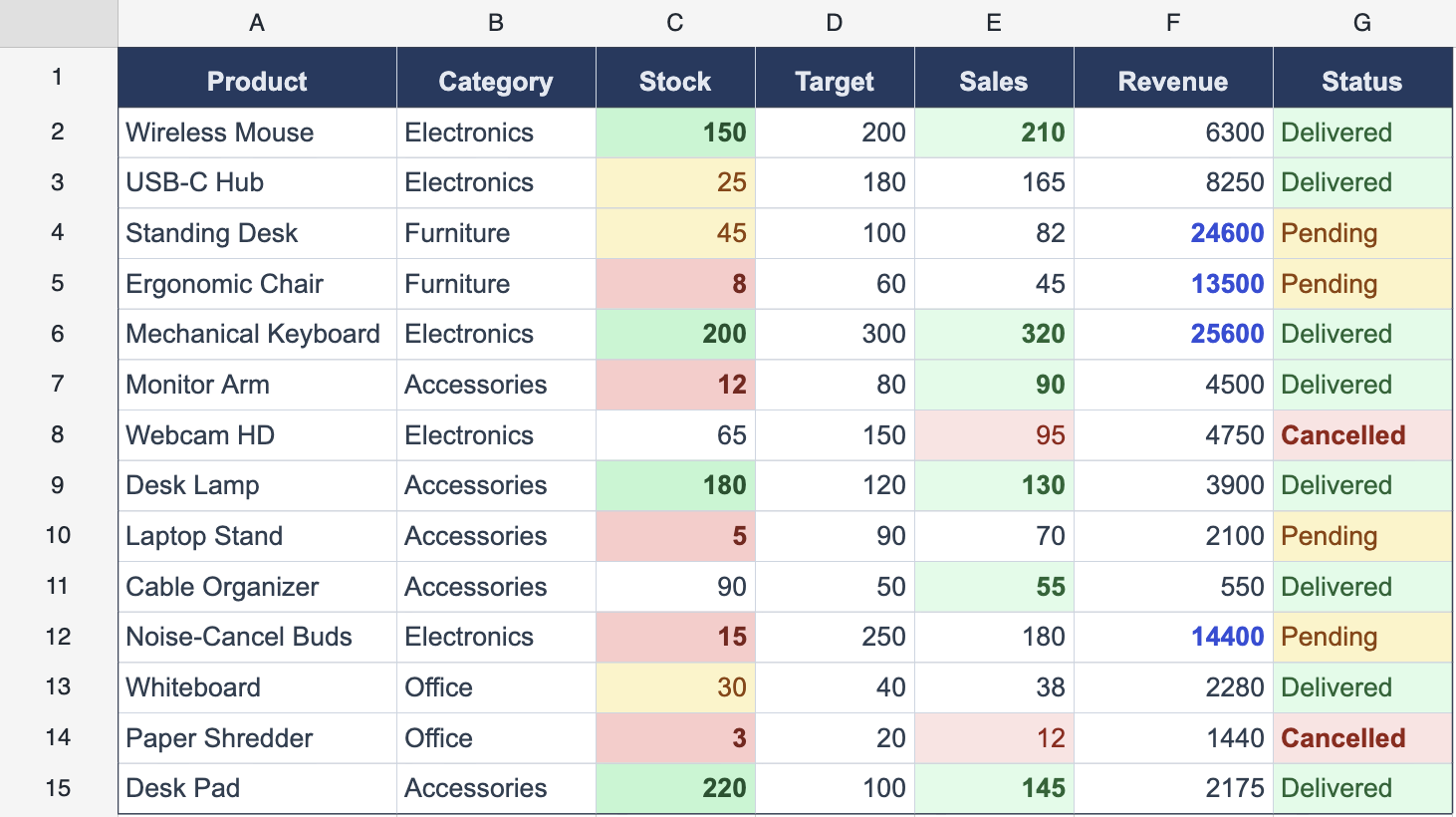Screen dimensions: 1456x817
Task: Select Cable Organizer sales value 55
Action: coord(993,587)
